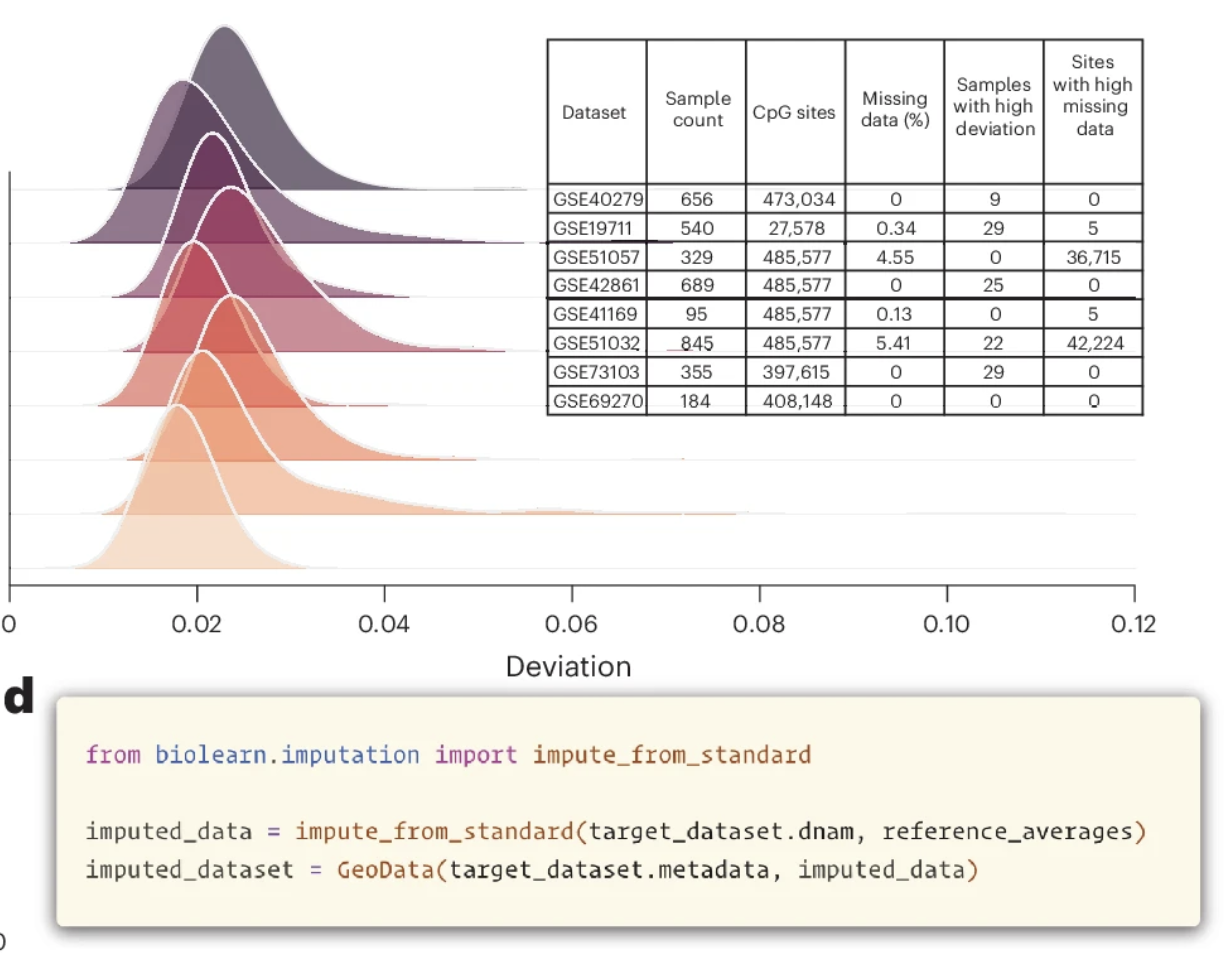Select the GSE69270 table entry
Viewport: 1230px width, 966px height.
(x=595, y=401)
